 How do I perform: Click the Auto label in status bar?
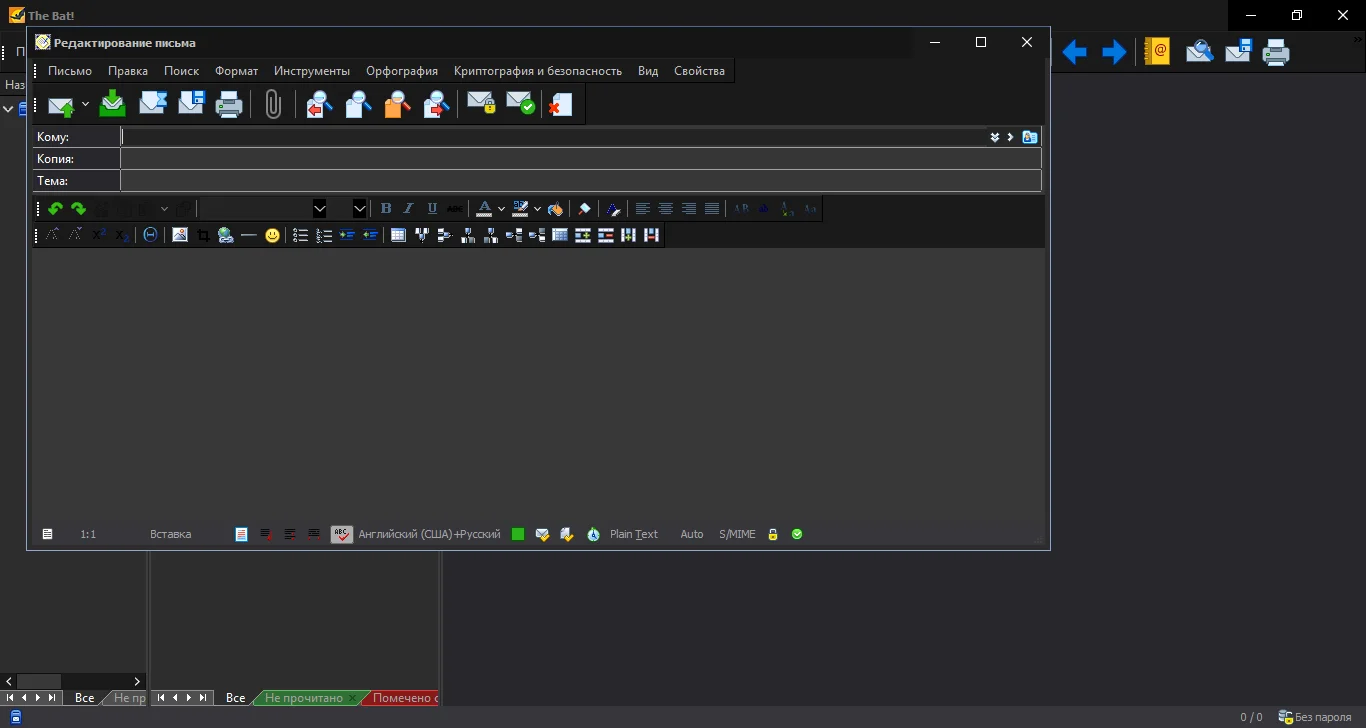tap(692, 534)
